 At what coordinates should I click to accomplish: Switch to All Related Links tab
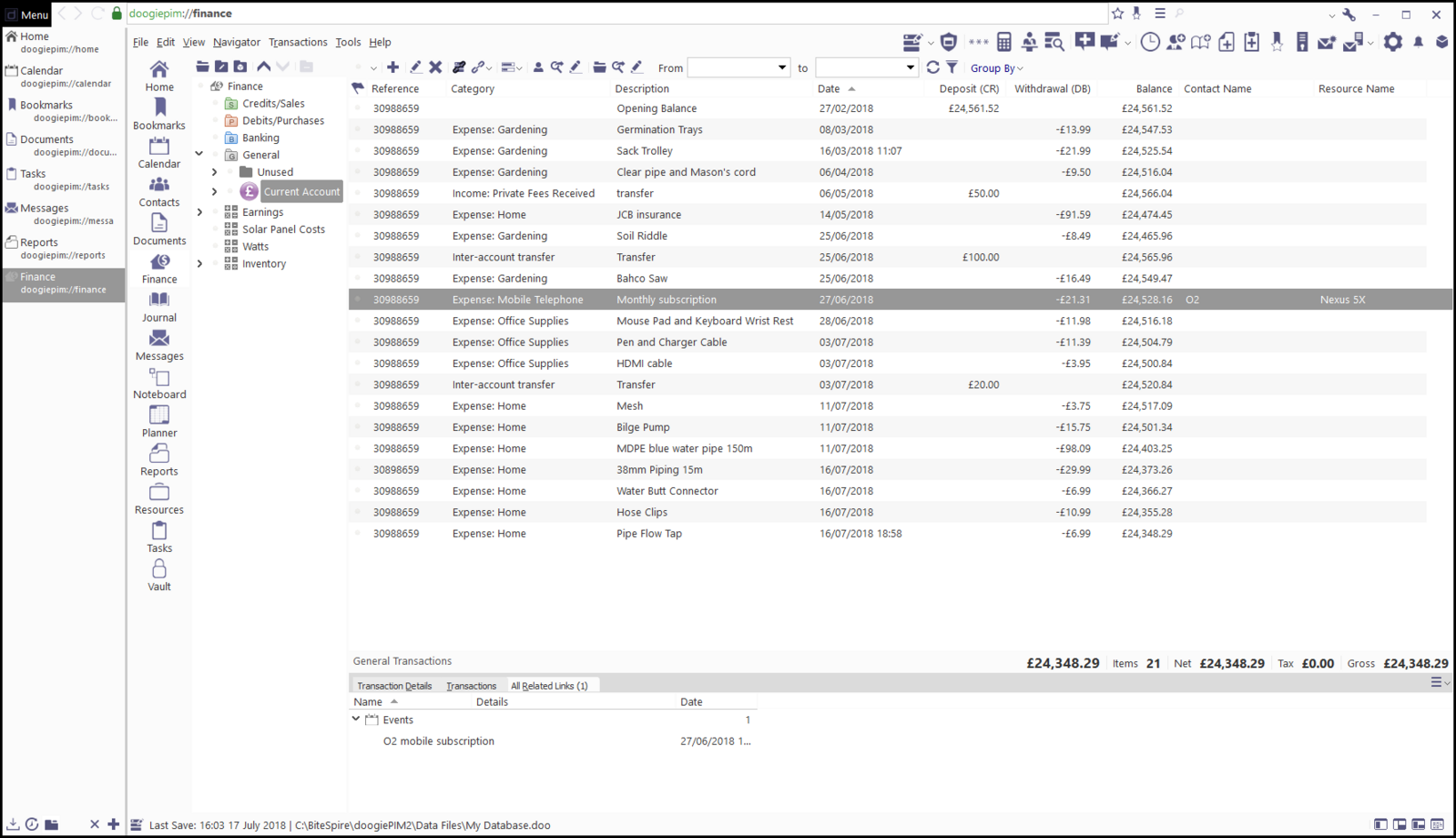[549, 686]
